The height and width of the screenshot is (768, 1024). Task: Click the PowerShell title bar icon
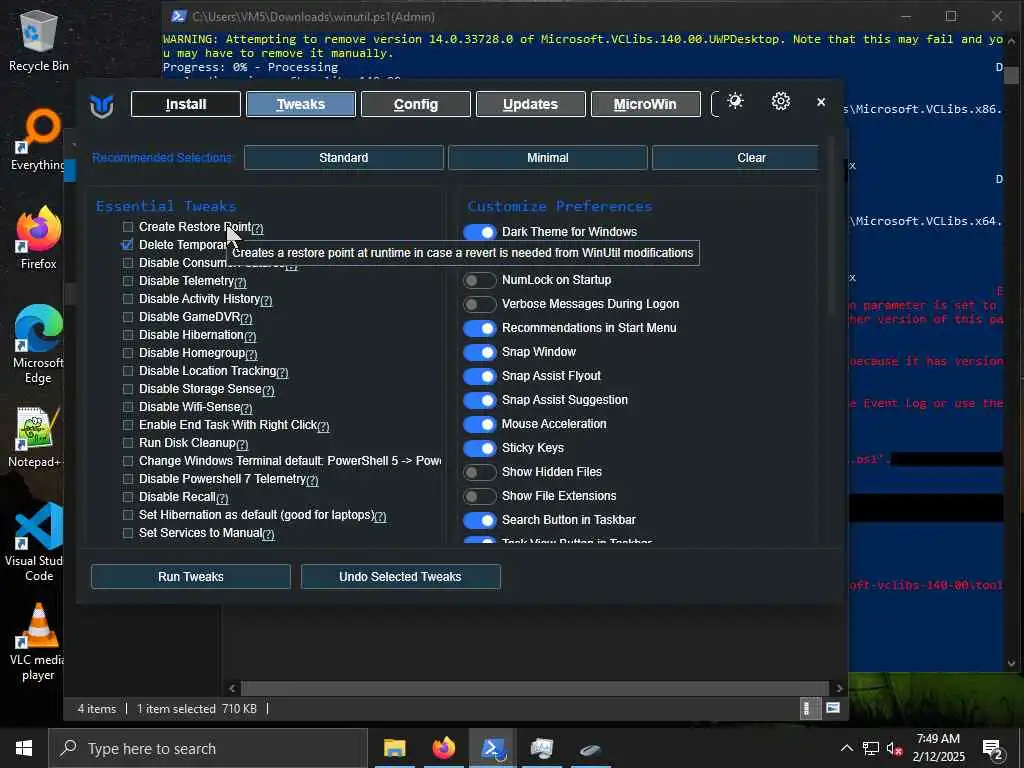tap(179, 16)
